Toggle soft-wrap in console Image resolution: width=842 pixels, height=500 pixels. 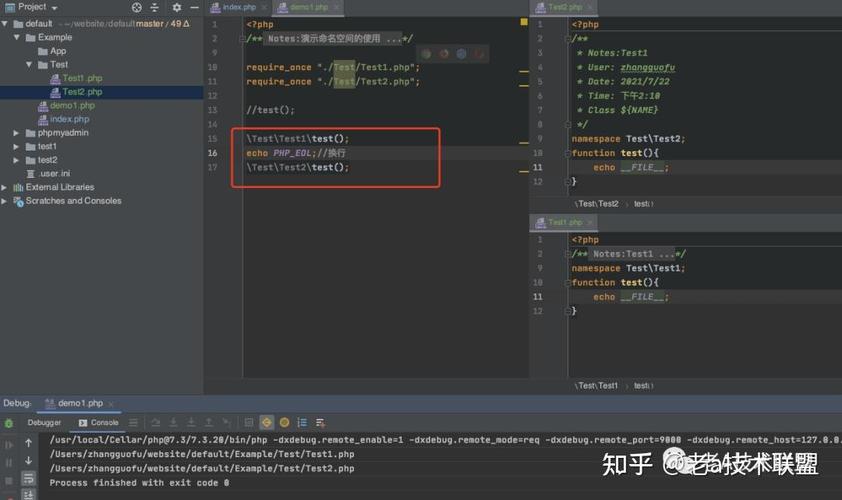28,478
